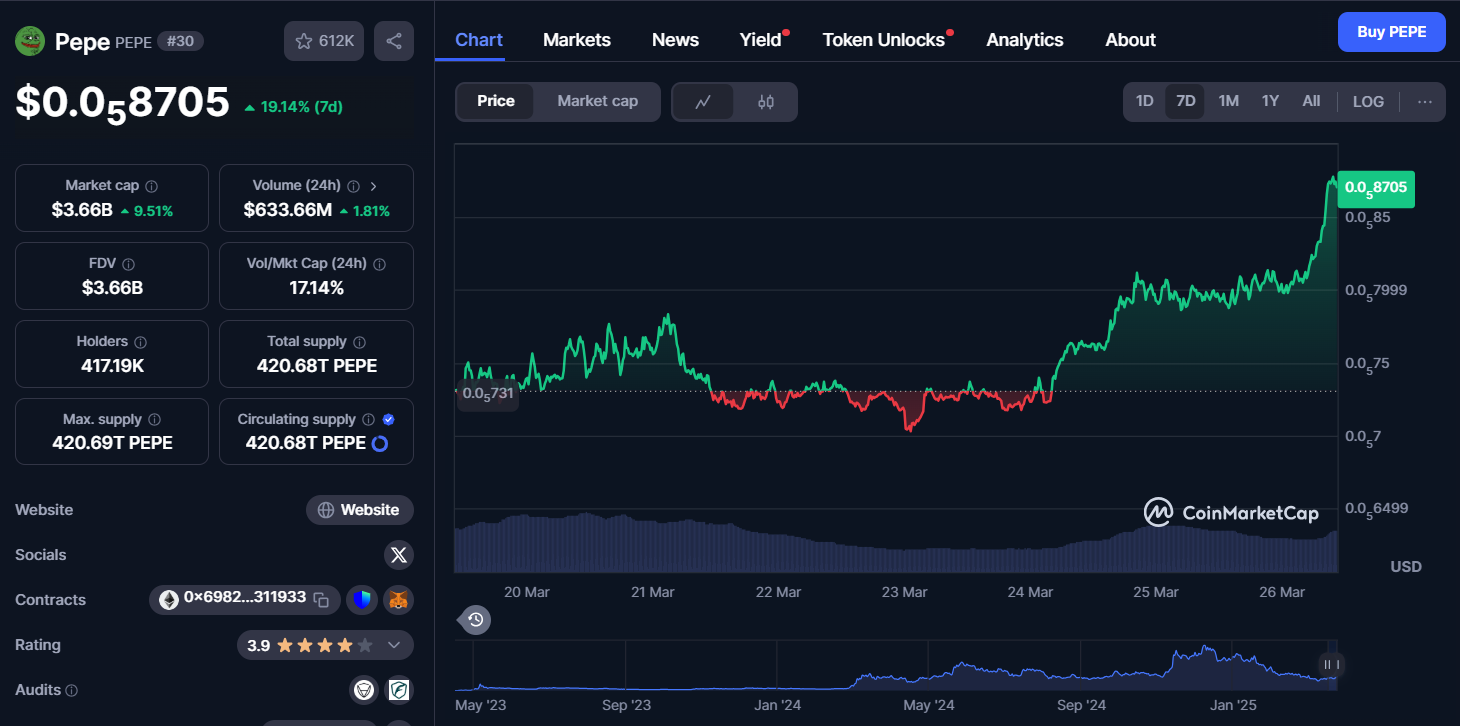Add Pepe to watchlist with star button
Viewport: 1460px width, 726px height.
pos(324,41)
